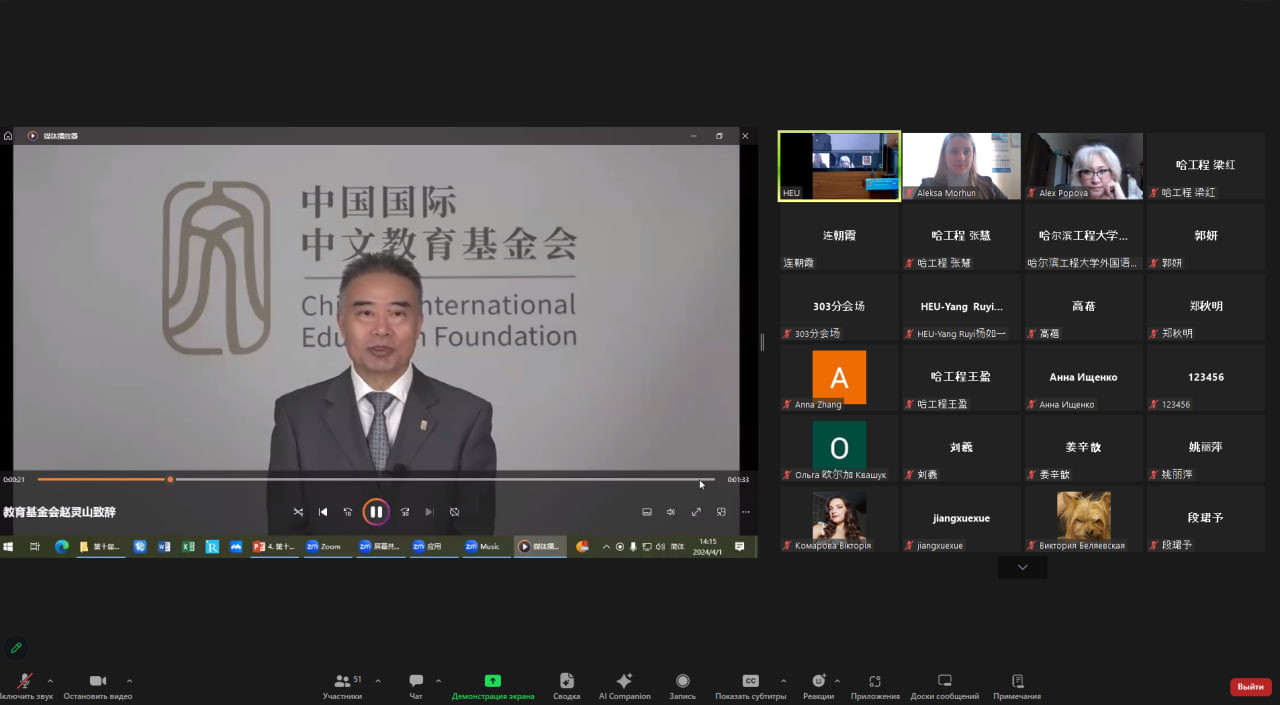This screenshot has height=705, width=1280.
Task: Open the AI Companion
Action: coord(624,684)
